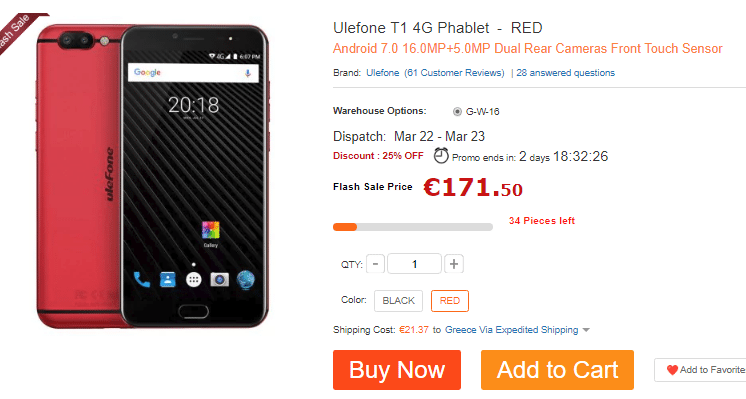Image resolution: width=746 pixels, height=399 pixels.
Task: Click the Gallery app icon on phone screen
Action: [211, 231]
